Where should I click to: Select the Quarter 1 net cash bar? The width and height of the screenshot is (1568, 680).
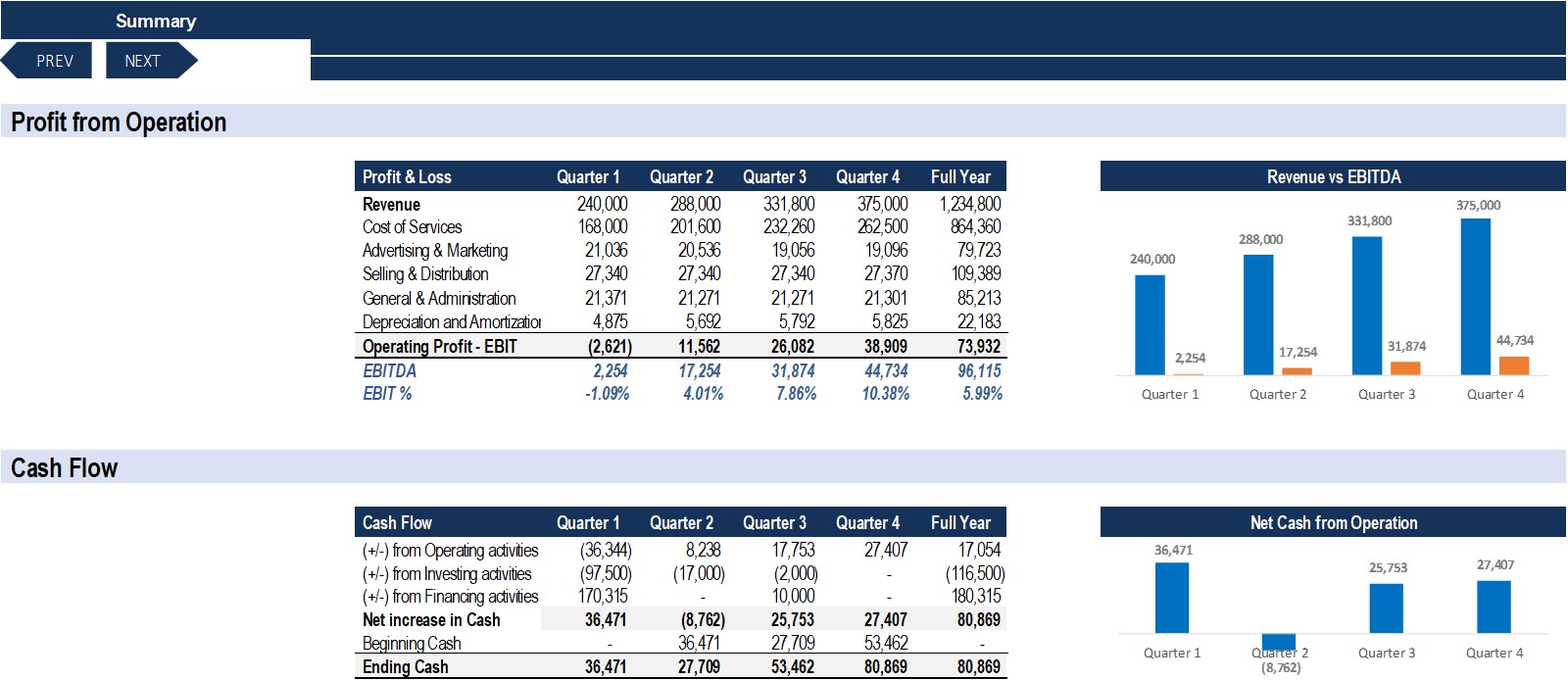click(1171, 598)
